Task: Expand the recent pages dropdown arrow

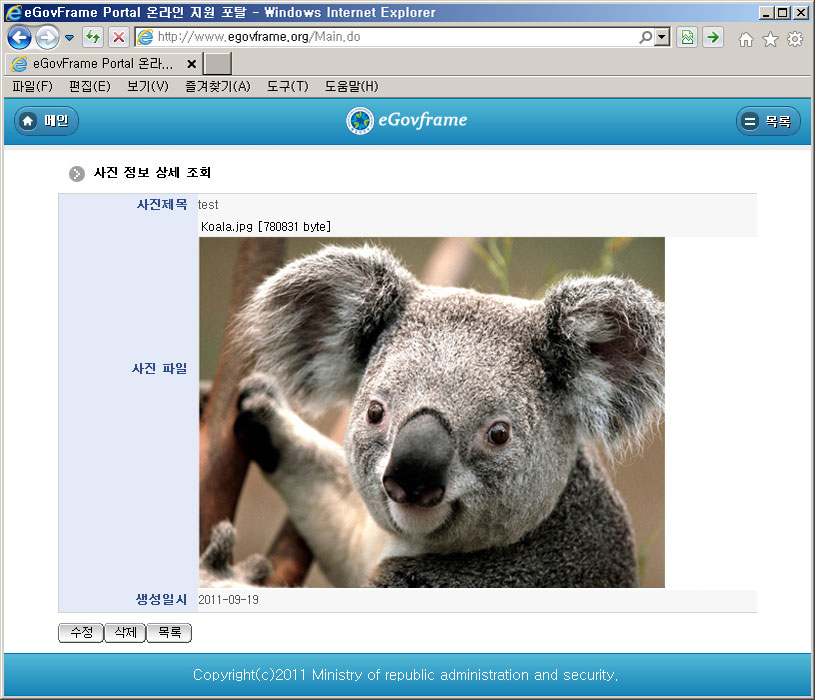Action: [x=69, y=38]
